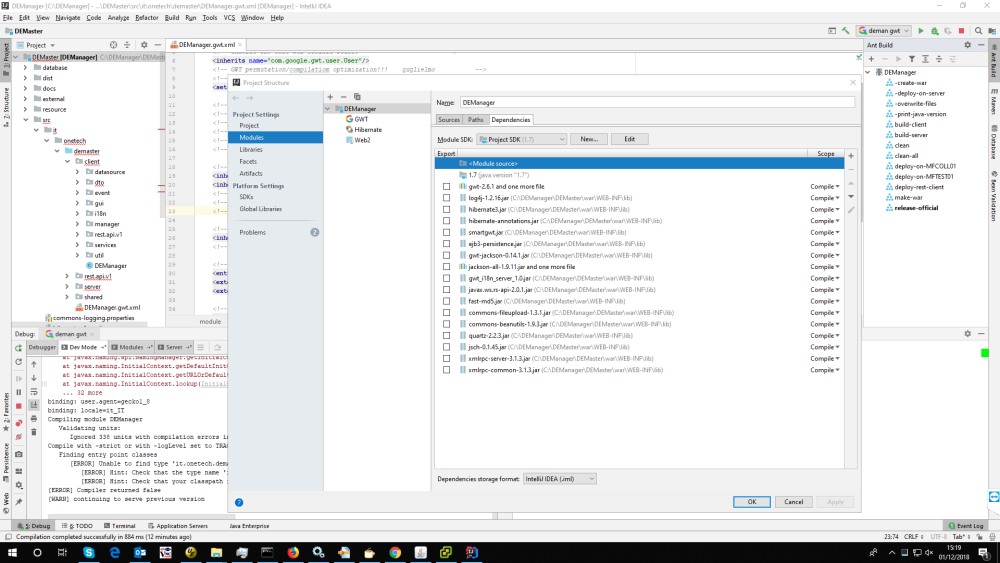Switch to the Sources tab
This screenshot has height=563, width=1000.
(448, 120)
